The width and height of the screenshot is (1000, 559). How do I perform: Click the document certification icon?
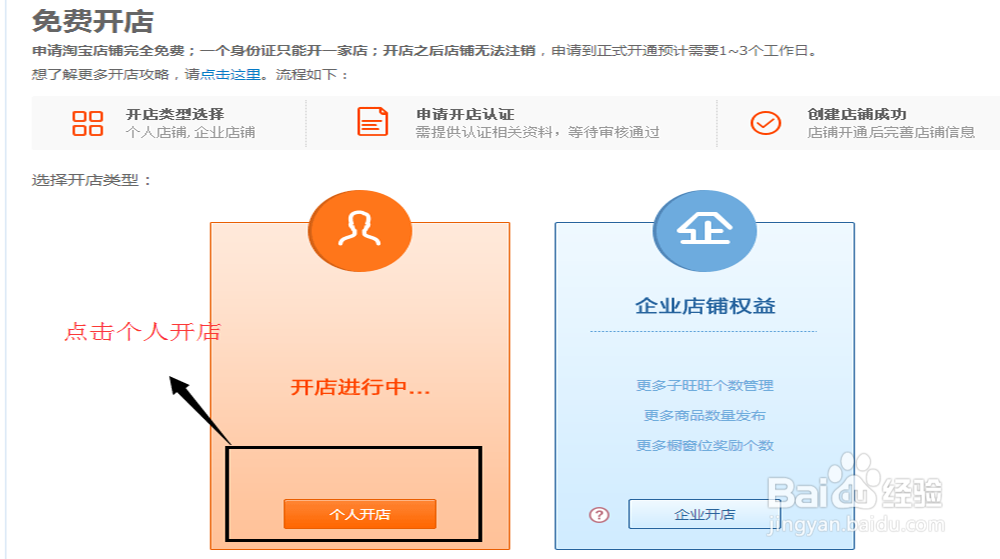point(372,122)
